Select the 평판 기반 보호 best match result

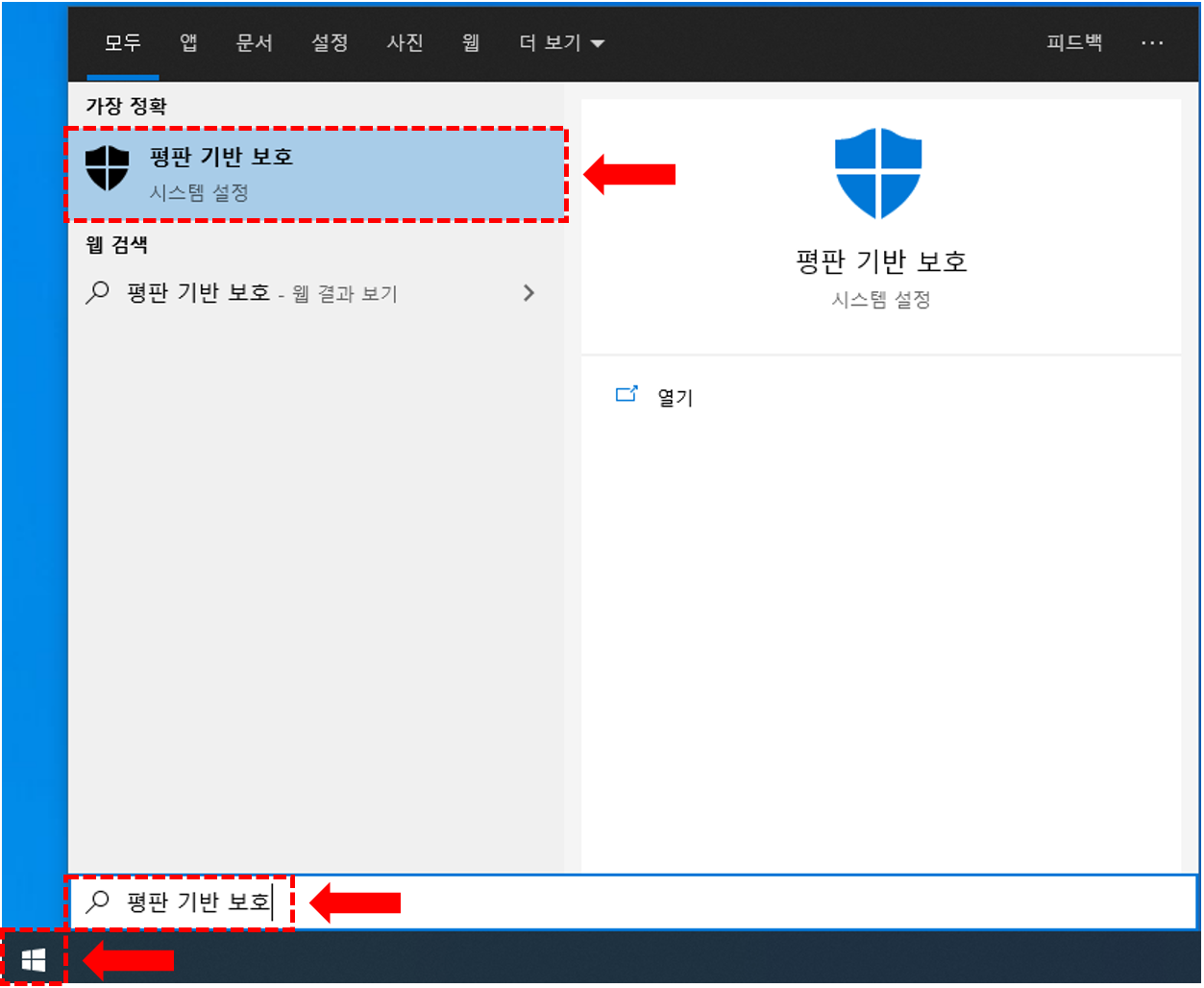tap(316, 174)
